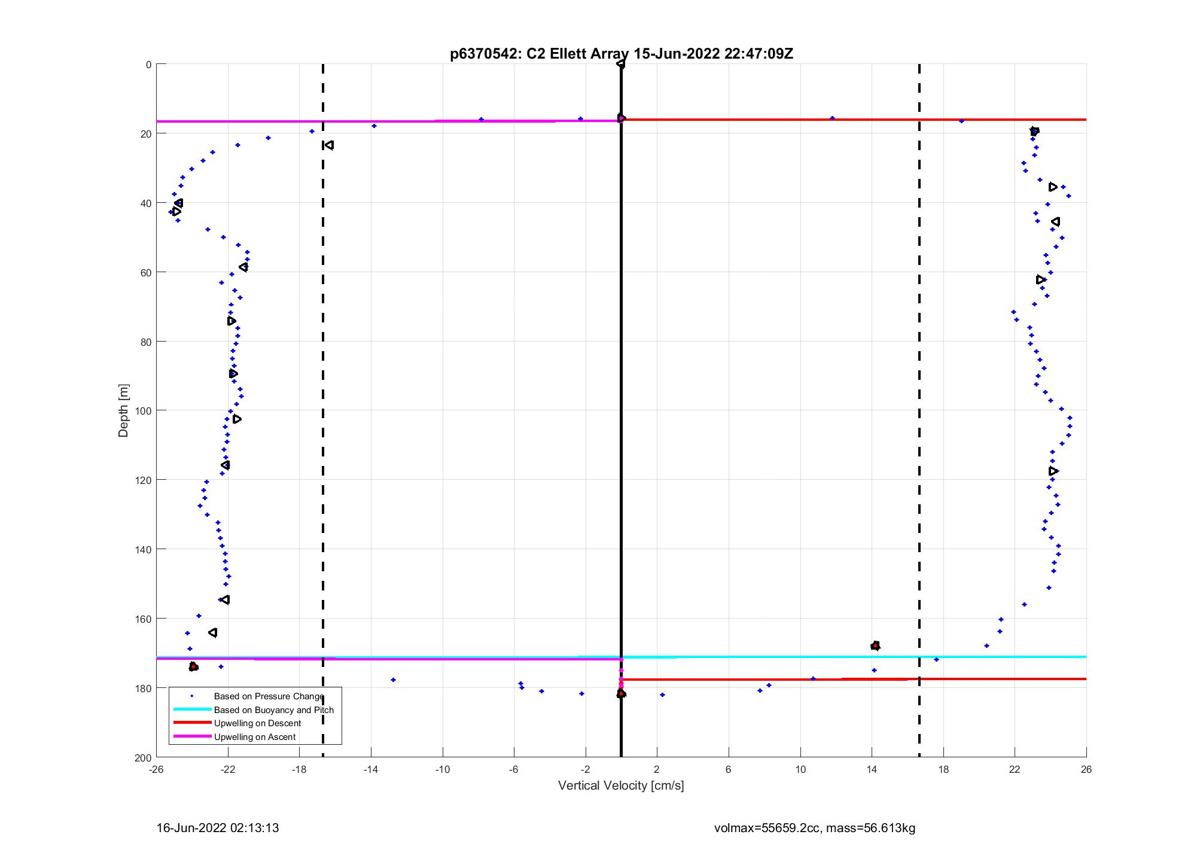Screen dimensions: 1200x851
Task: Click the depth-axis tick label '180'
Action: pos(143,688)
